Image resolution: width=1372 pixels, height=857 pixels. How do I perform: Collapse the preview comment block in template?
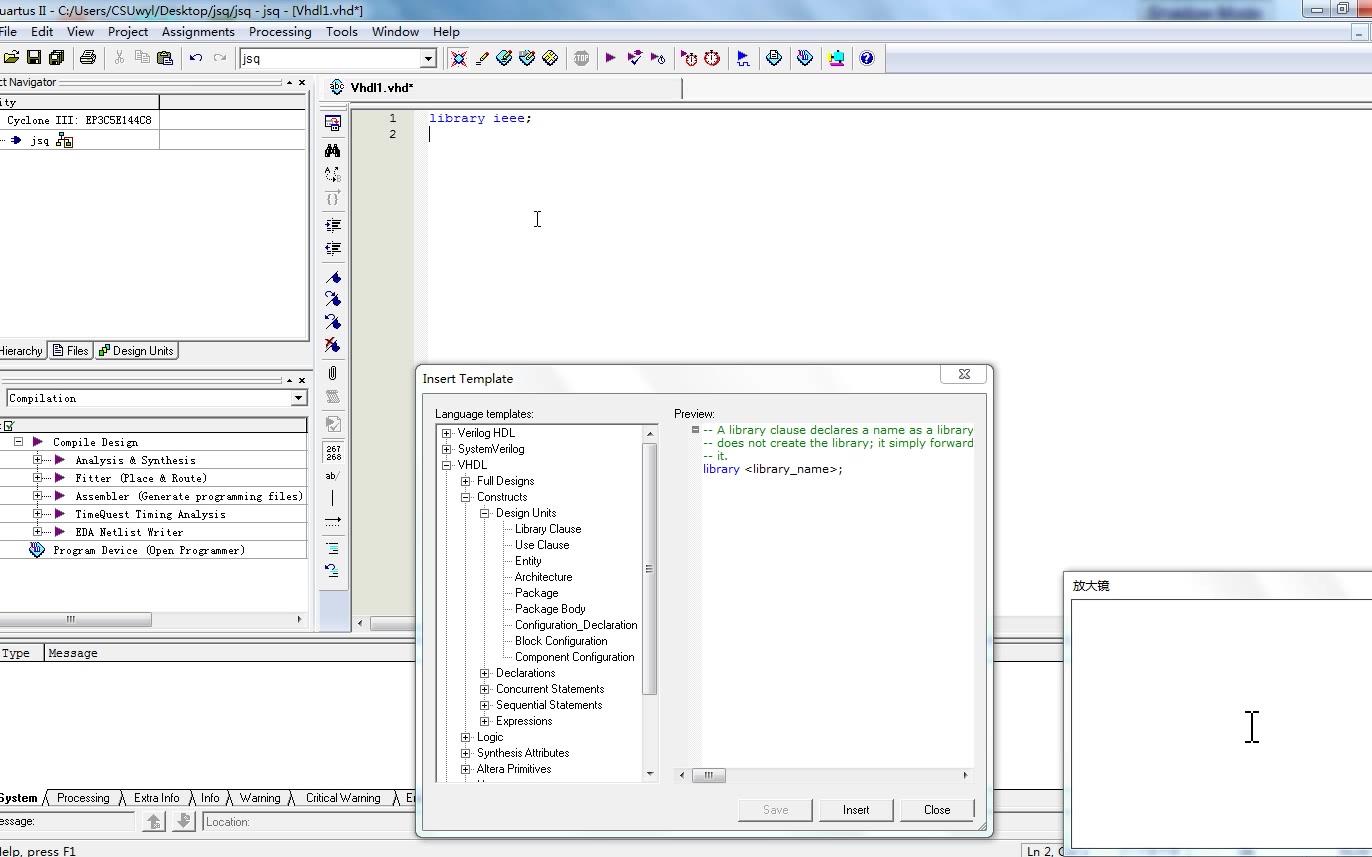click(695, 430)
